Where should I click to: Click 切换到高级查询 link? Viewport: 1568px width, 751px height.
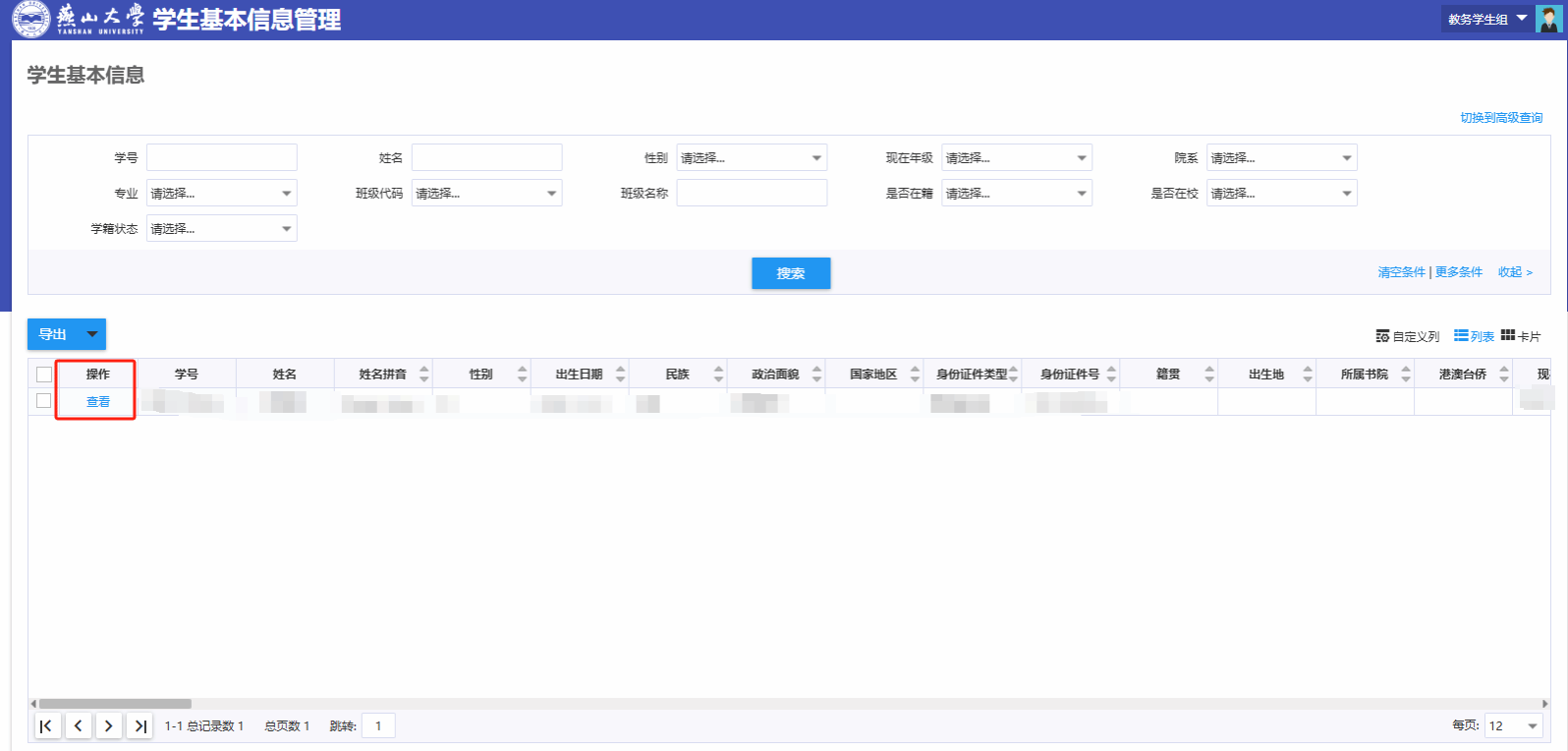[1500, 118]
